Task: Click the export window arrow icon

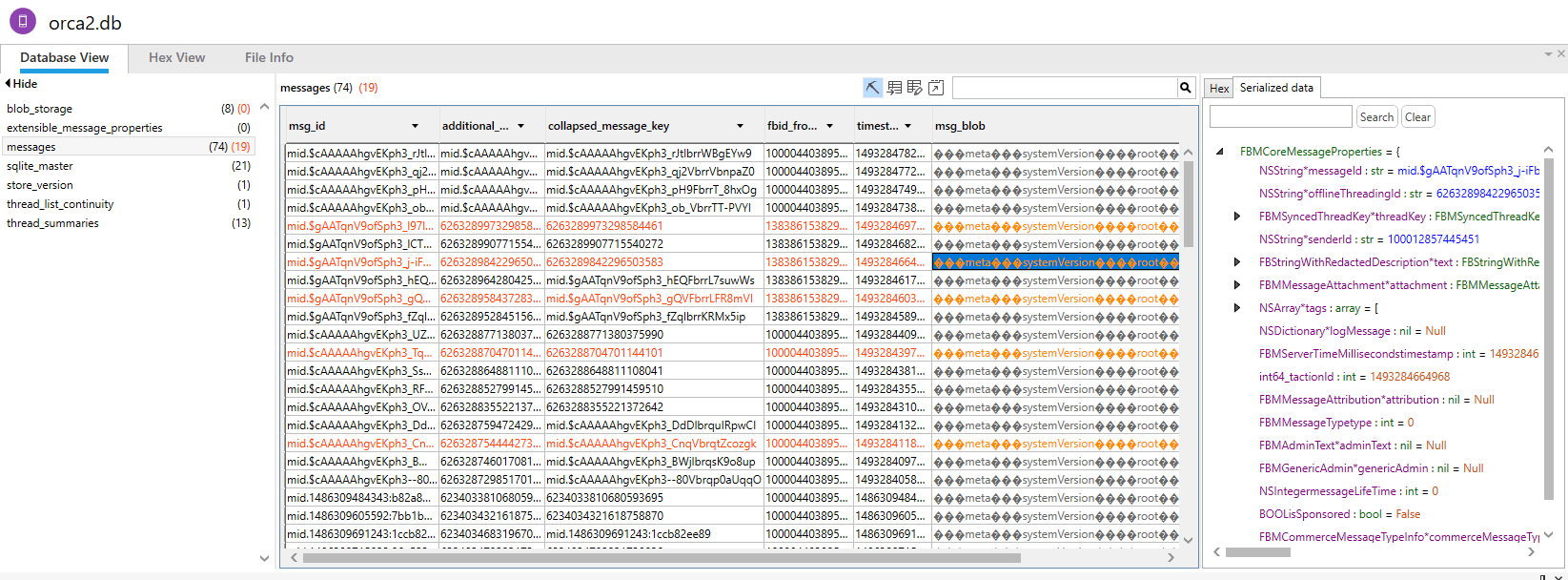Action: [936, 88]
